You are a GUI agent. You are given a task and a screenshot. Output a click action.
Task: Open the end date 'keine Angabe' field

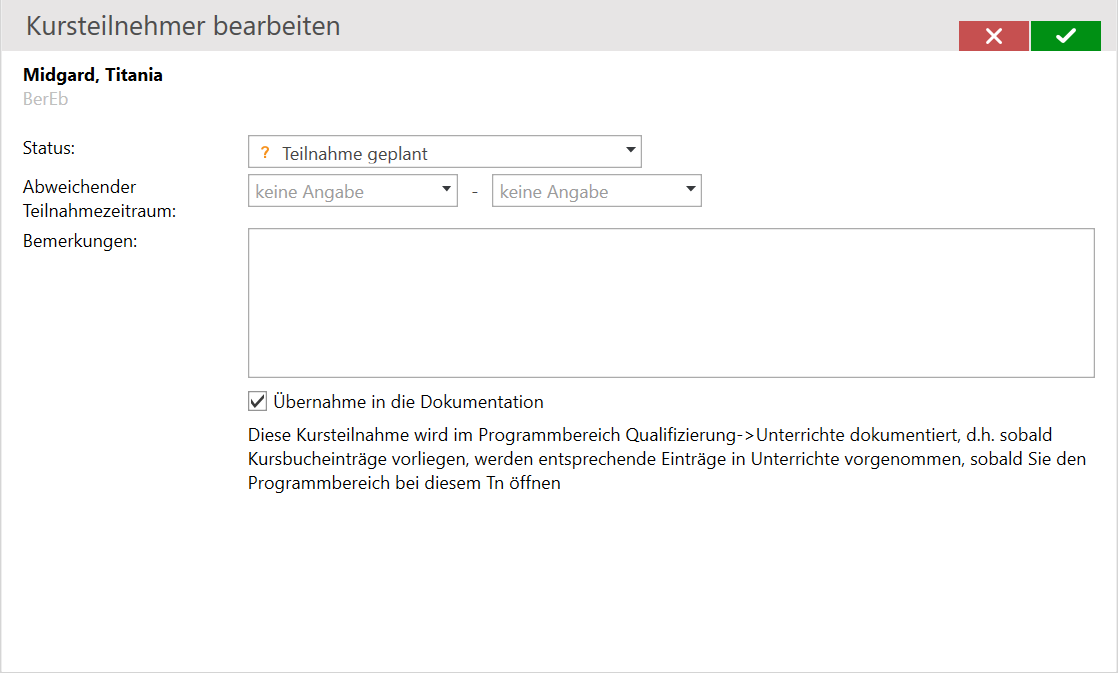585,191
